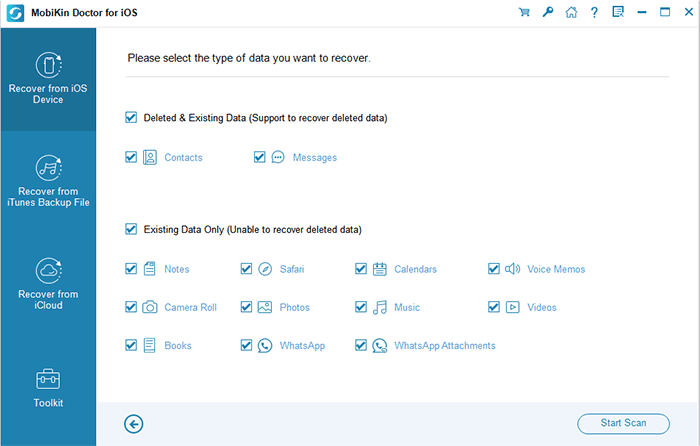Uncheck the Voice Memos checkbox
Screen dimensions: 700x446
(x=494, y=269)
